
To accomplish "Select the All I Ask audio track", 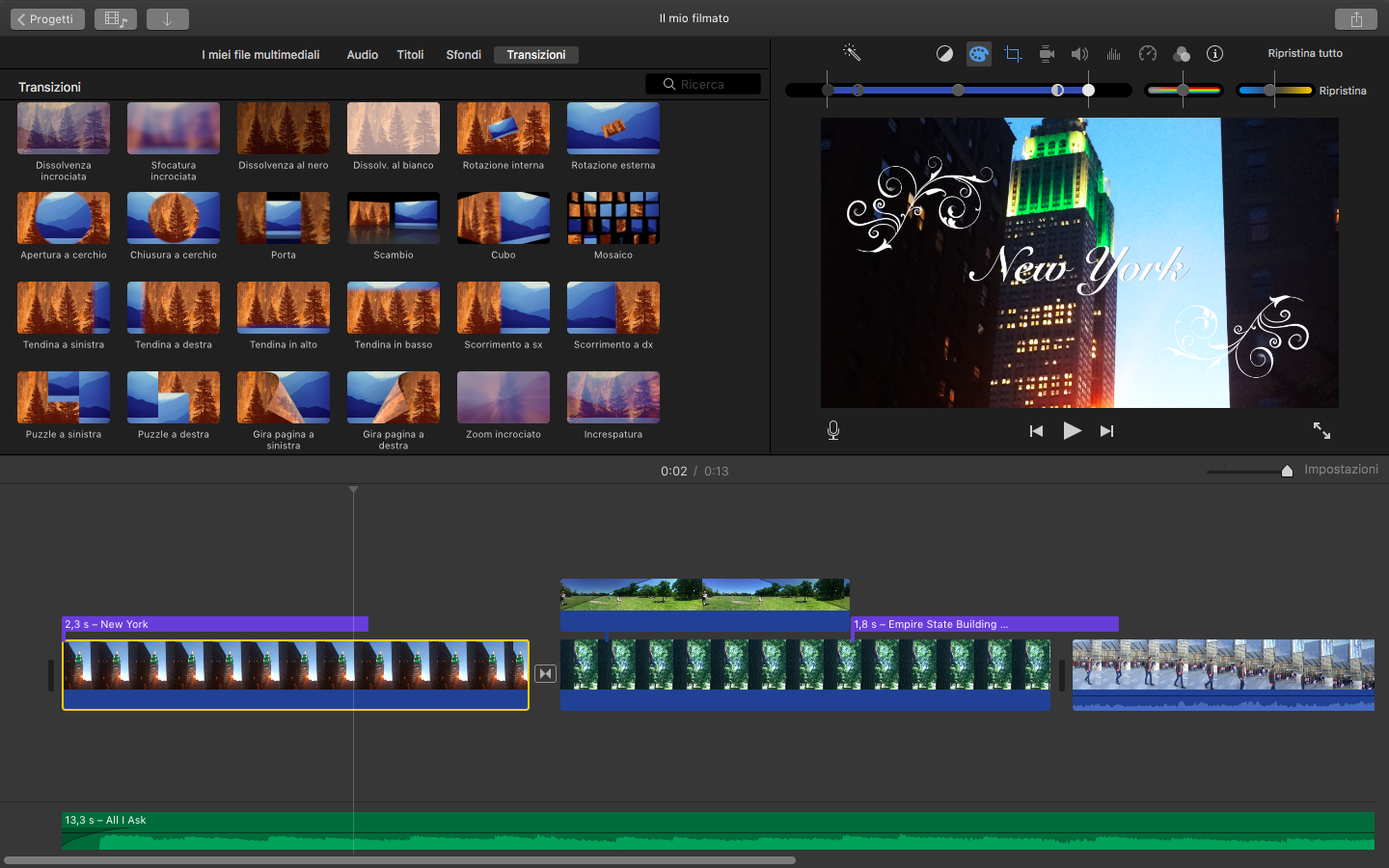I will click(x=718, y=831).
